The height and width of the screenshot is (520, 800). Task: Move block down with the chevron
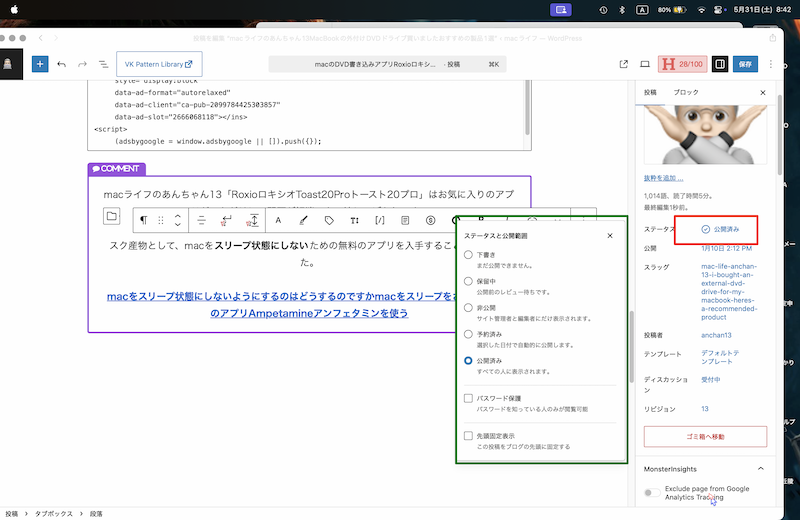(178, 224)
